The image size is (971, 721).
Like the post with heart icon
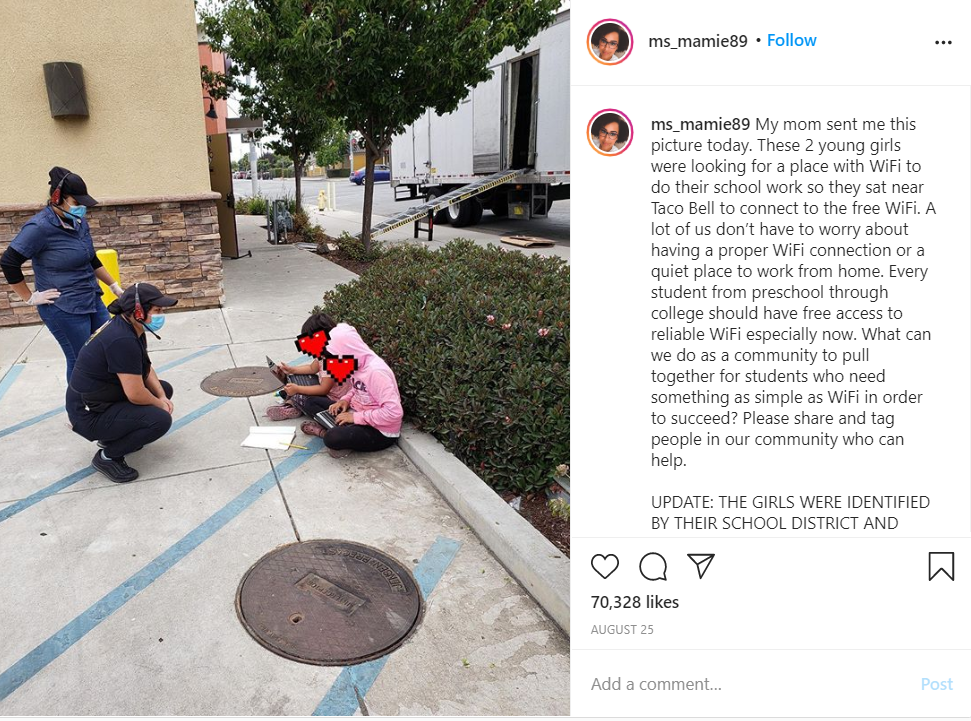point(604,566)
